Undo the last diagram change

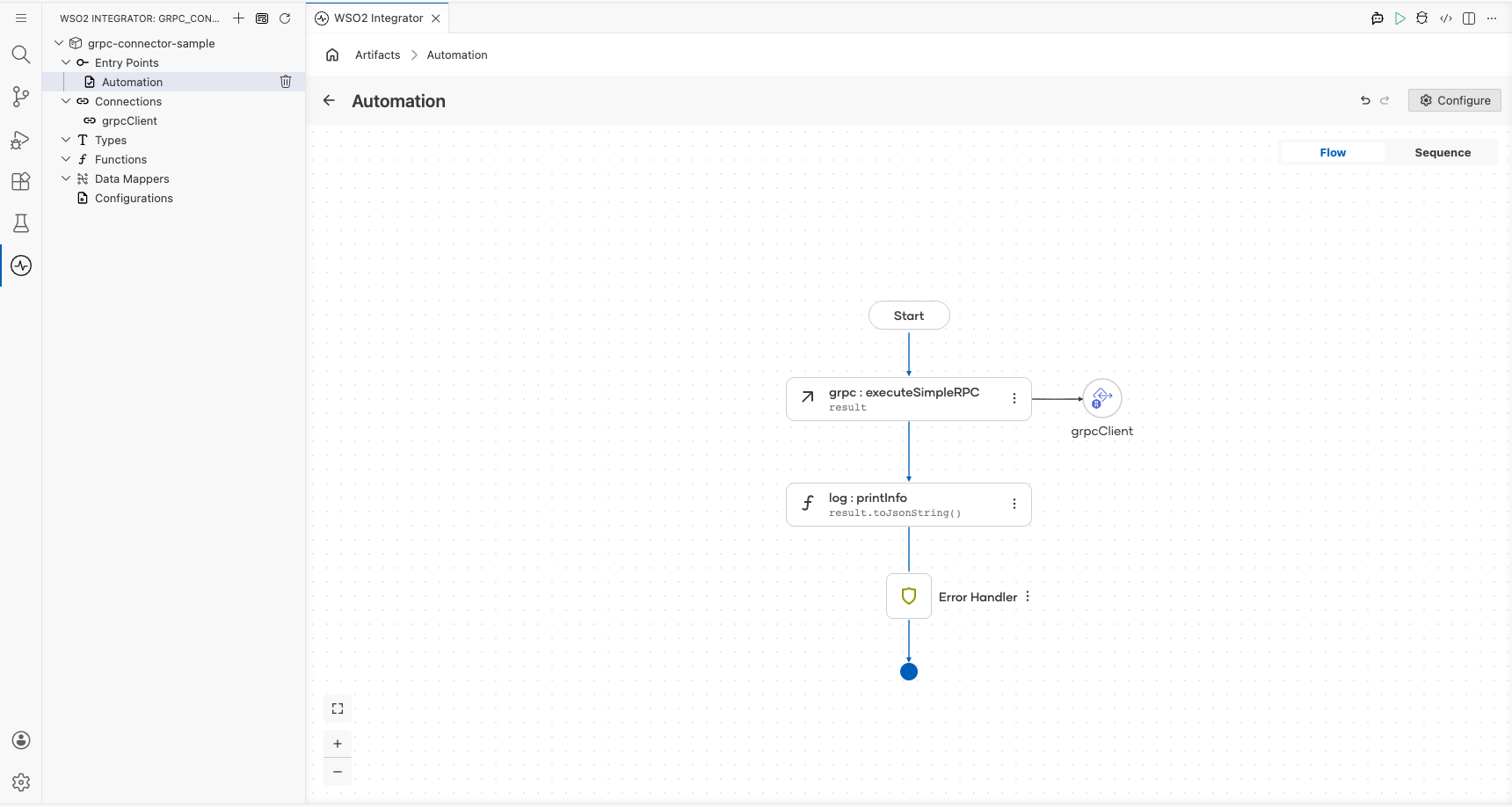point(1365,100)
